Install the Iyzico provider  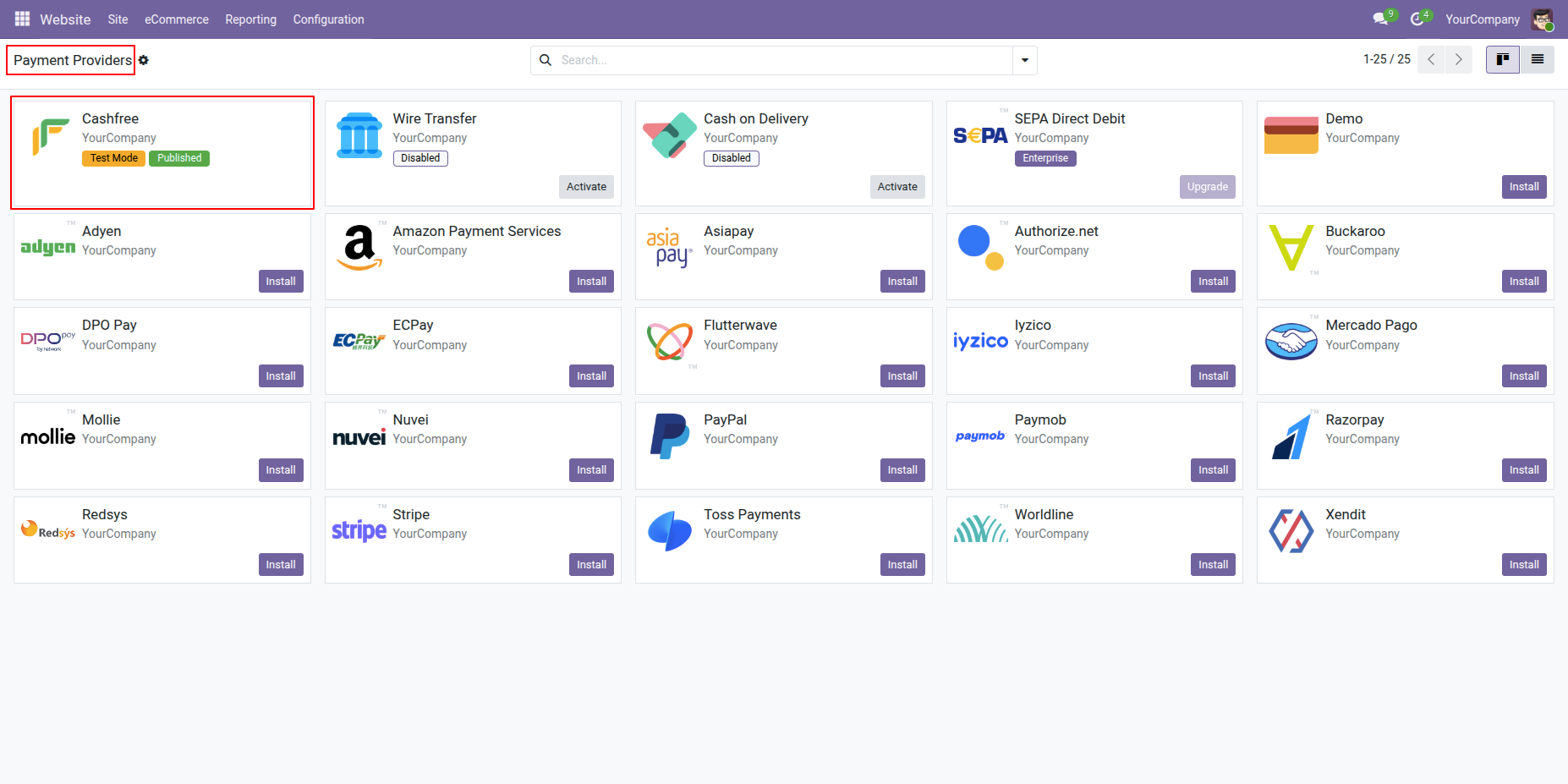point(1214,376)
